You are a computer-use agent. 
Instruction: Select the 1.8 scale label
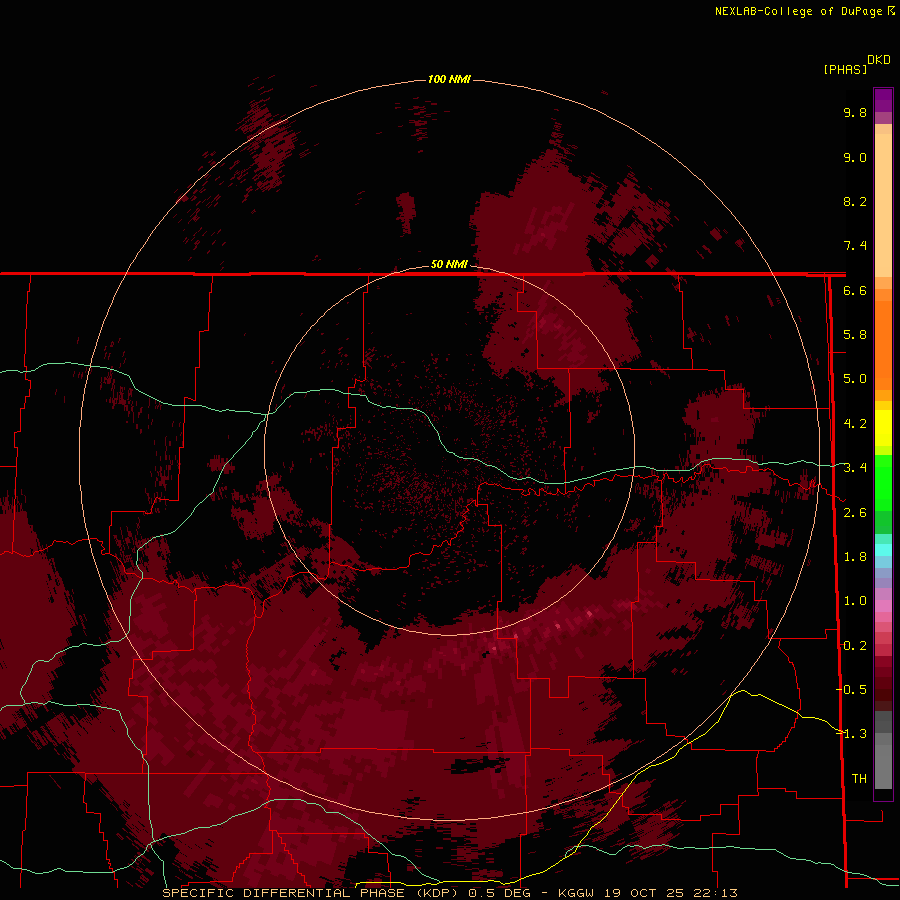[x=855, y=557]
